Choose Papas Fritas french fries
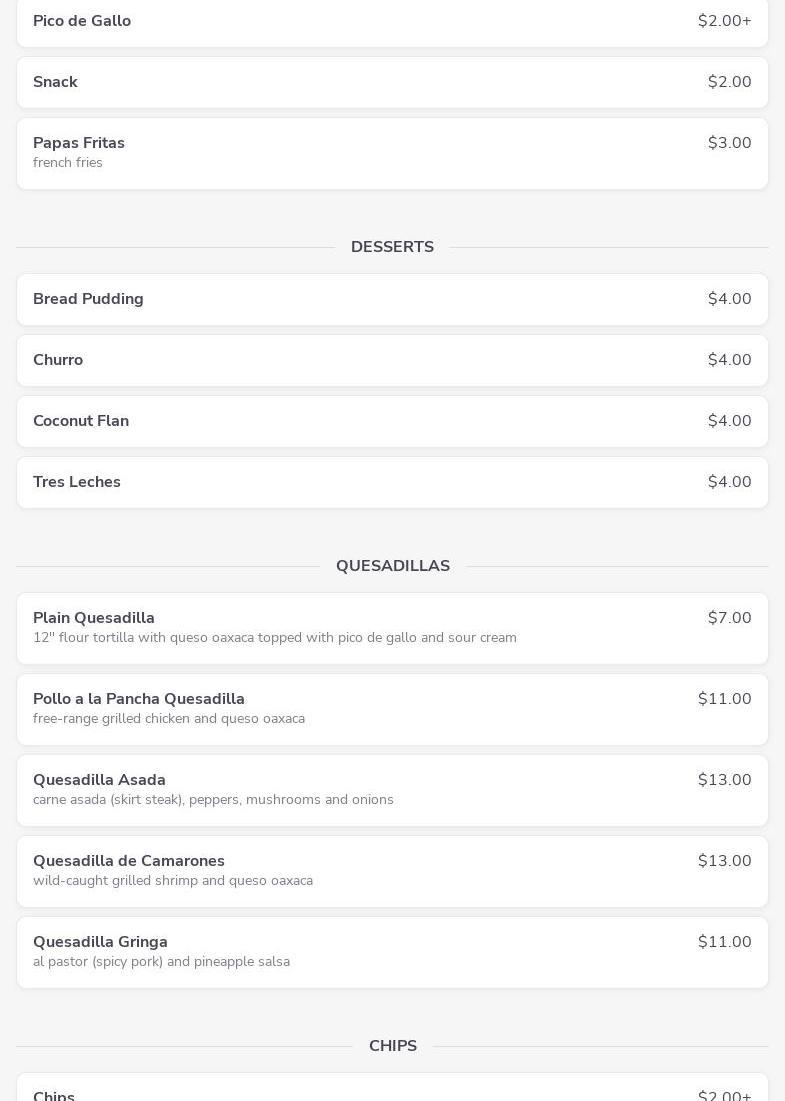The image size is (785, 1101). [x=392, y=153]
